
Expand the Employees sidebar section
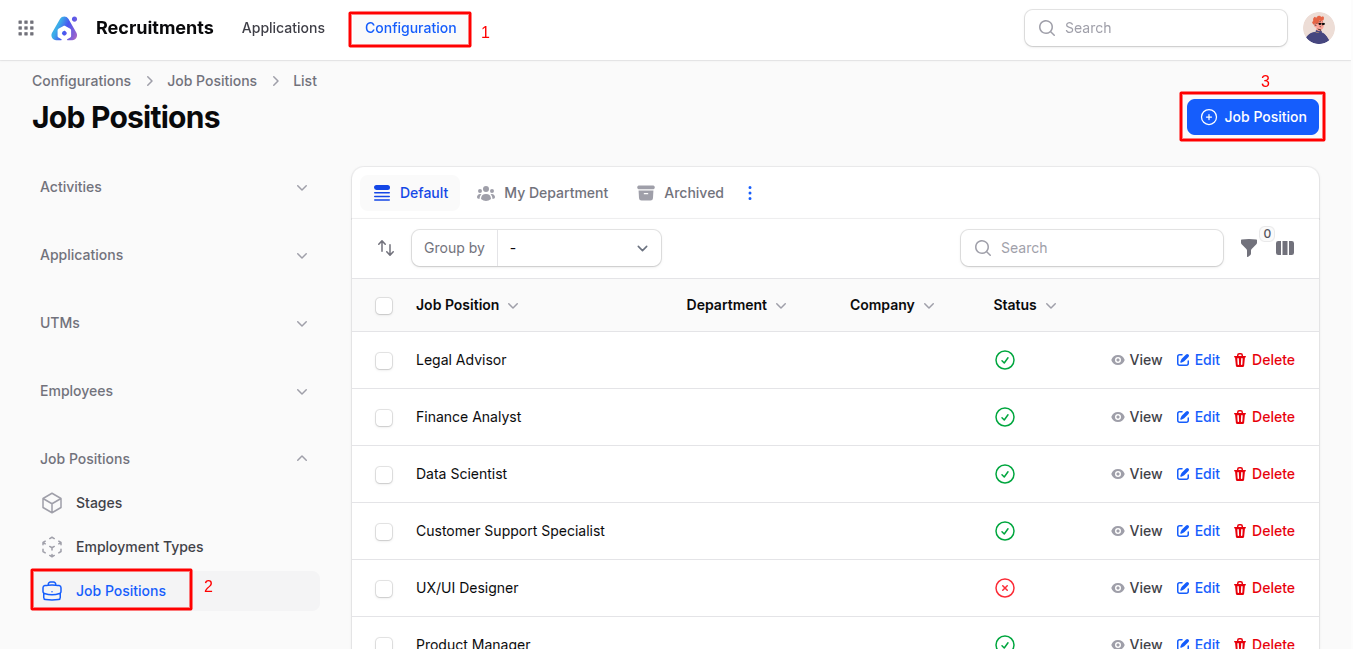click(x=302, y=391)
